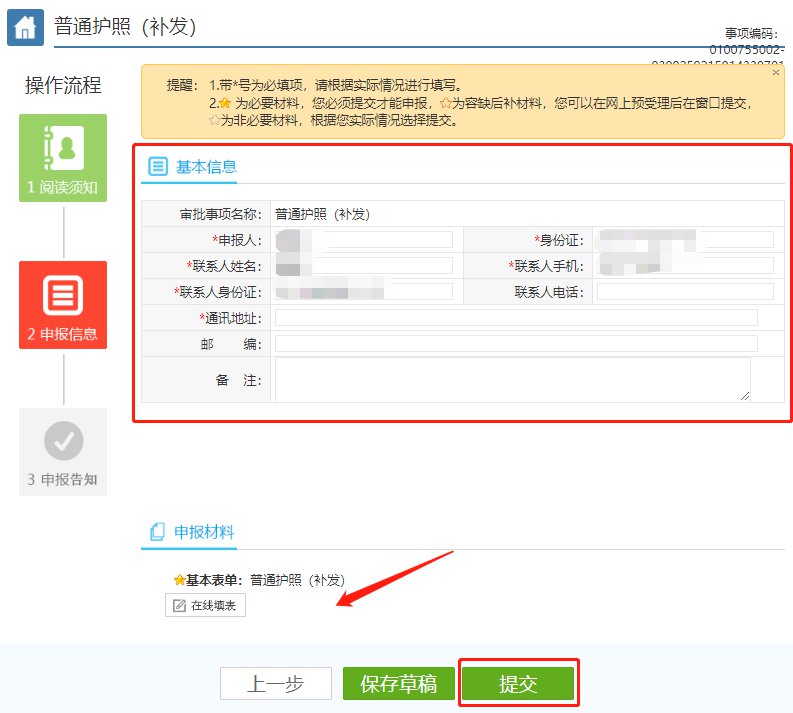Click the 基本信息 section list icon
The image size is (793, 713).
[158, 167]
